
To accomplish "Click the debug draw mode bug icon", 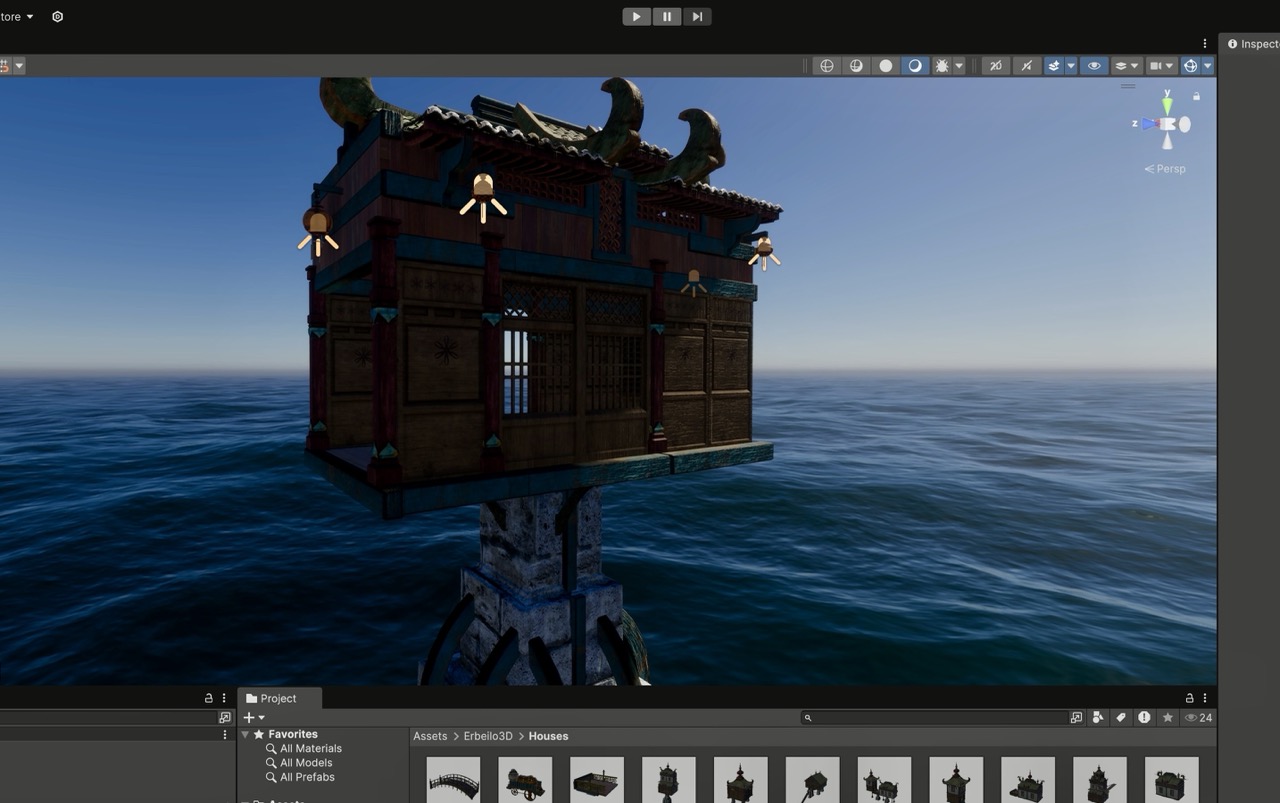I will pyautogui.click(x=942, y=66).
